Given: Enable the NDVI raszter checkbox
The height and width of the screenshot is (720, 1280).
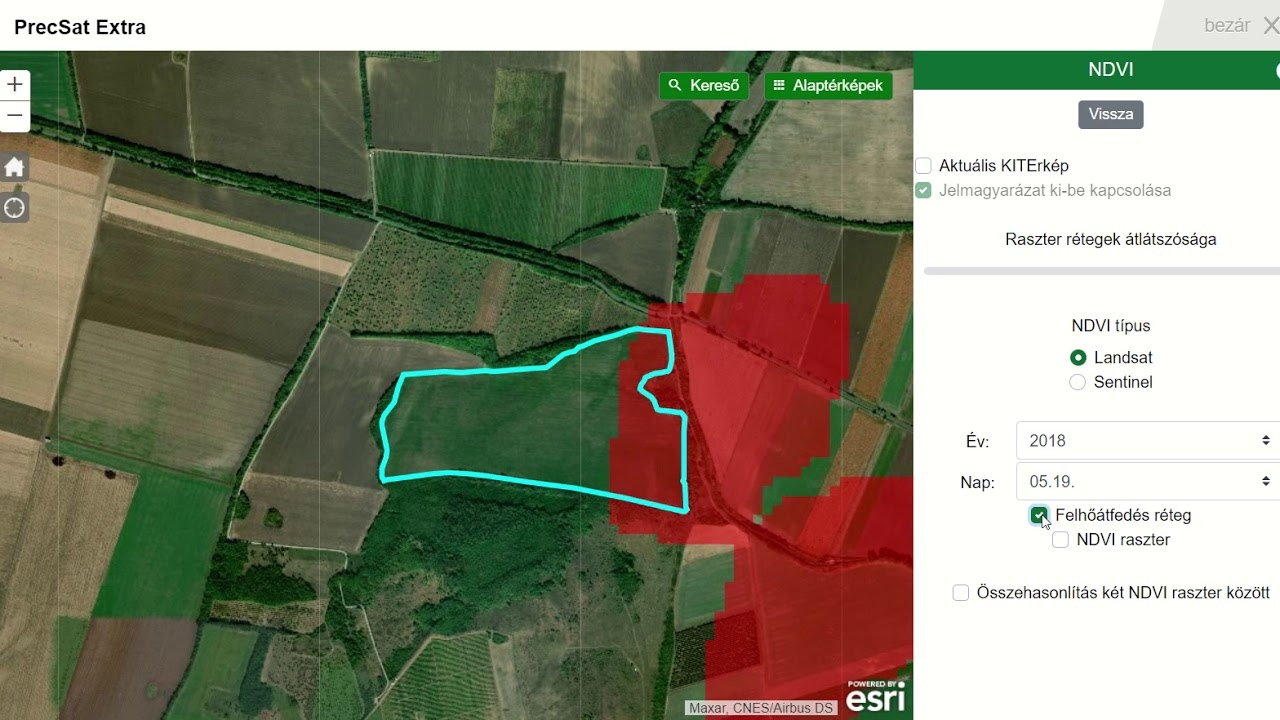Looking at the screenshot, I should [1060, 540].
